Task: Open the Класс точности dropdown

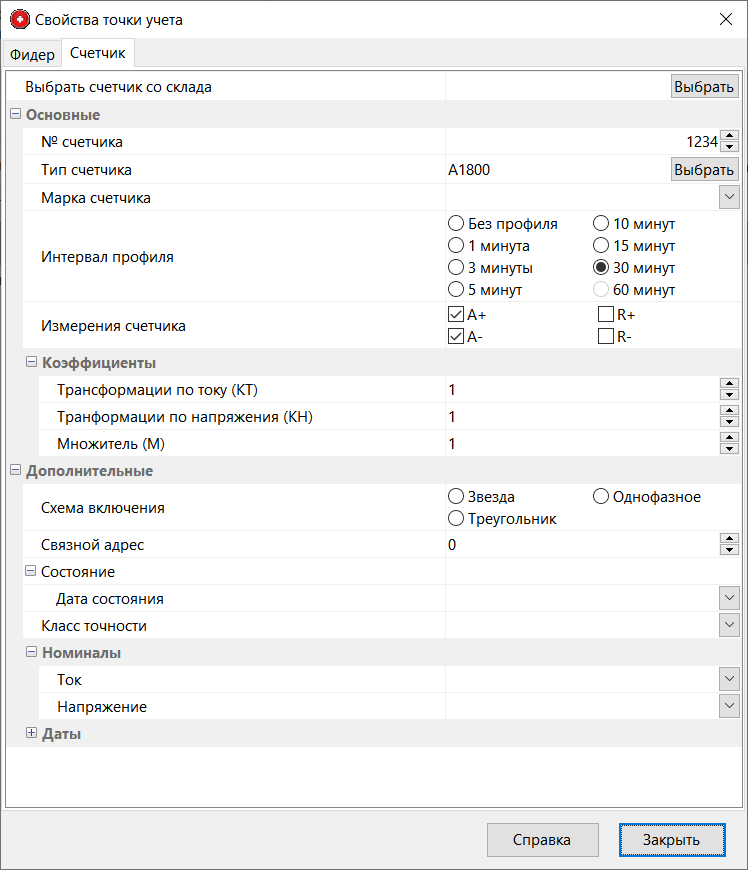Action: (x=729, y=626)
